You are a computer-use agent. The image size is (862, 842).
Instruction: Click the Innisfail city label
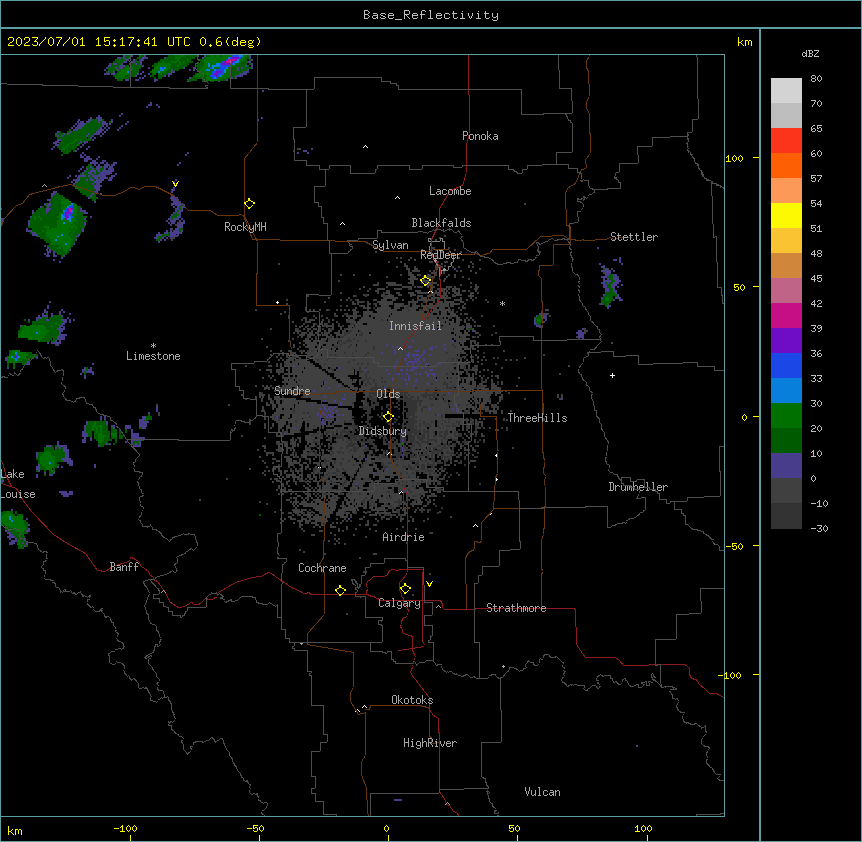point(415,326)
